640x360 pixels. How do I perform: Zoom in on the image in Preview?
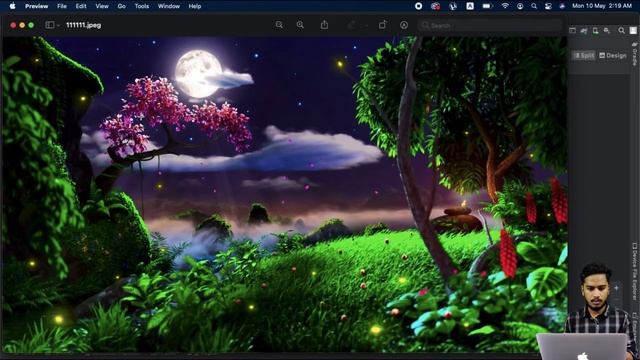pyautogui.click(x=300, y=25)
